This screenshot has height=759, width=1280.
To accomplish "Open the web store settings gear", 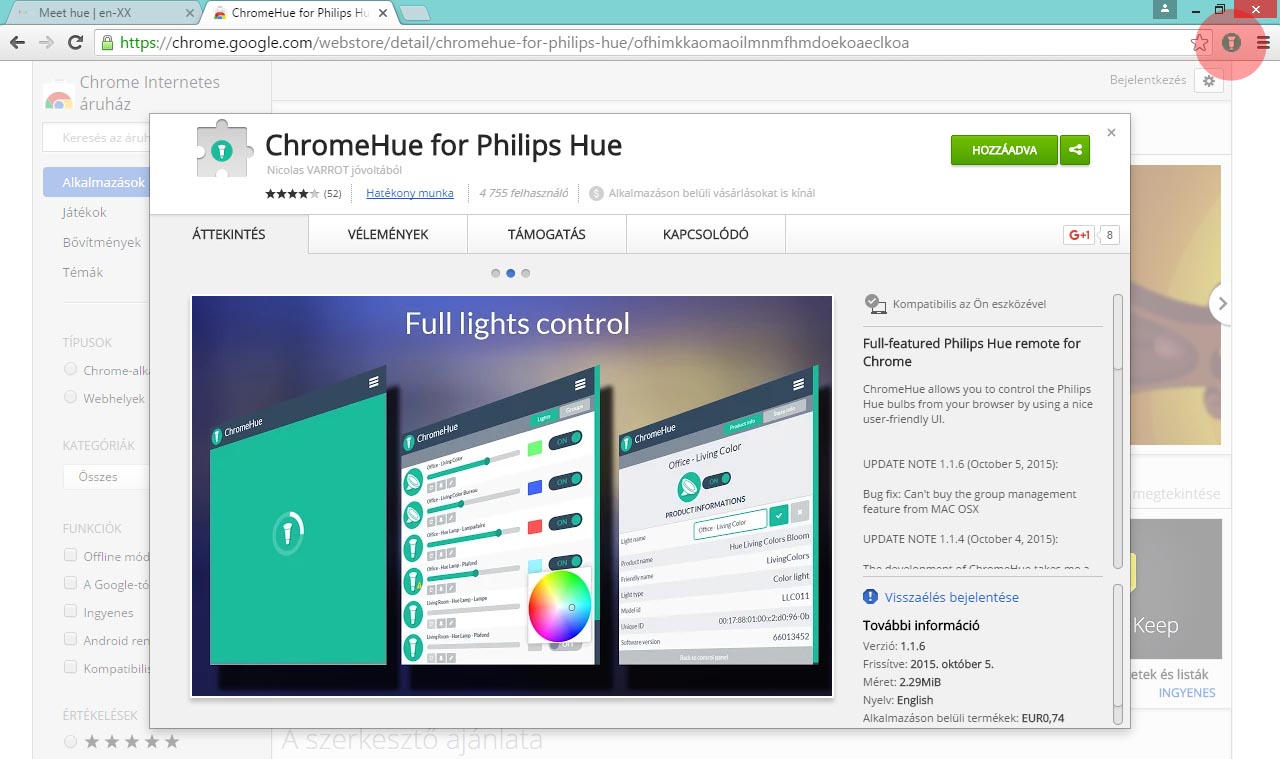I will coord(1209,81).
